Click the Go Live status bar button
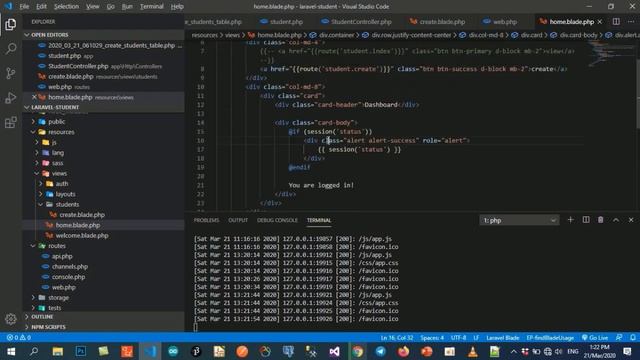Viewport: 640px width, 360px height. tap(595, 338)
